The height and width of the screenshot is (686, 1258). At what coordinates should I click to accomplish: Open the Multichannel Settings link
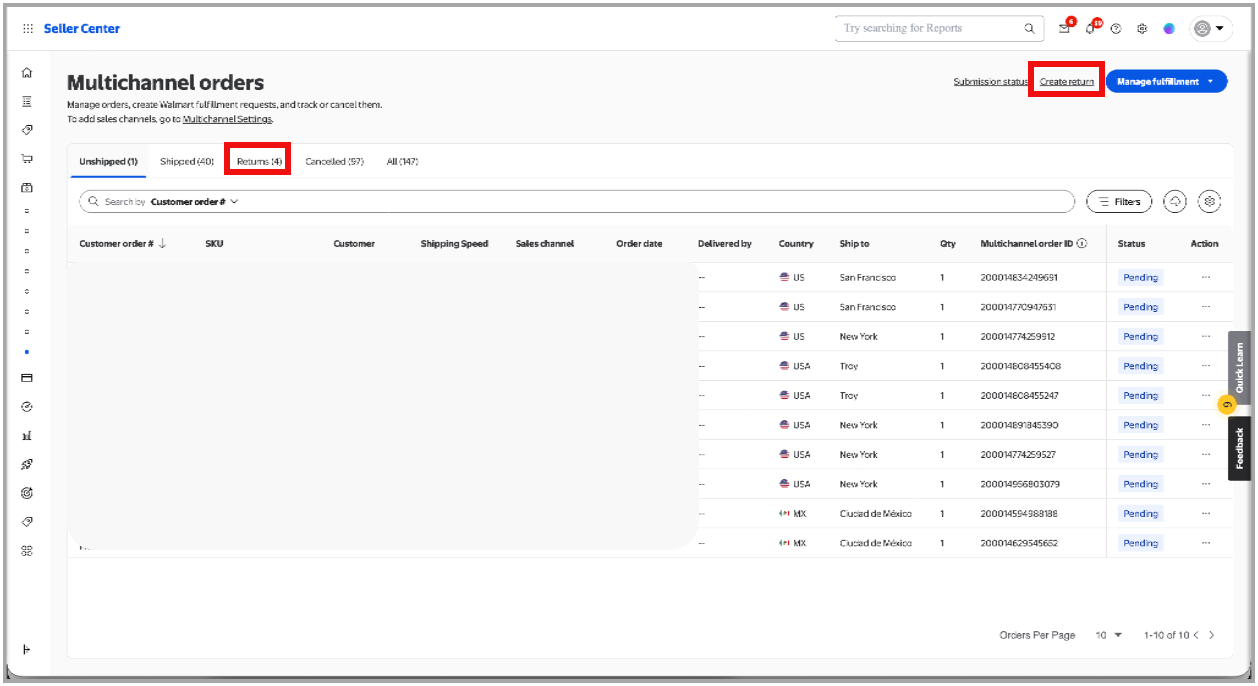click(x=227, y=119)
